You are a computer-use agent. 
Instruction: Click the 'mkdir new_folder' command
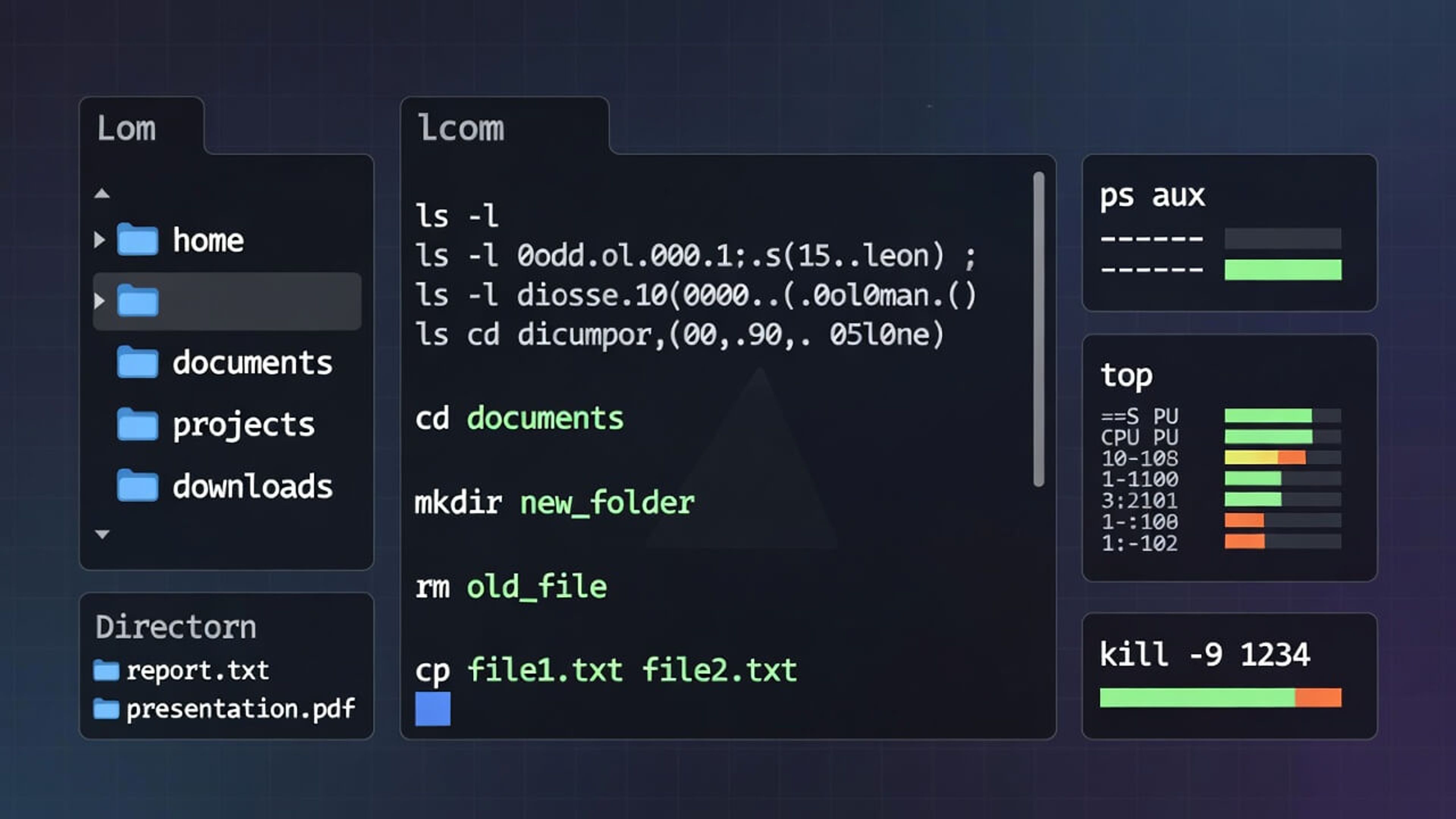[x=555, y=503]
